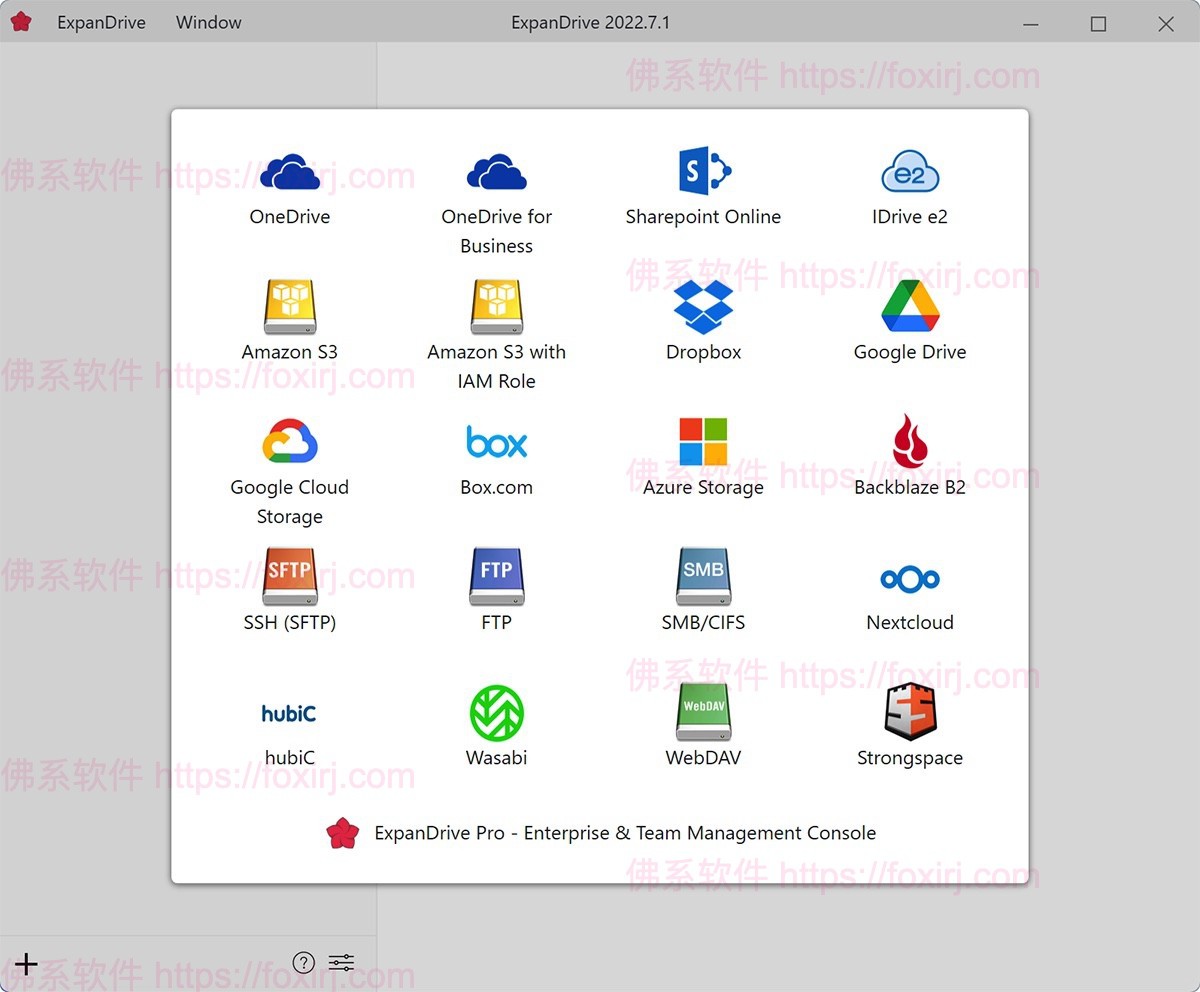Image resolution: width=1200 pixels, height=992 pixels.
Task: Open the Window menu
Action: (208, 22)
